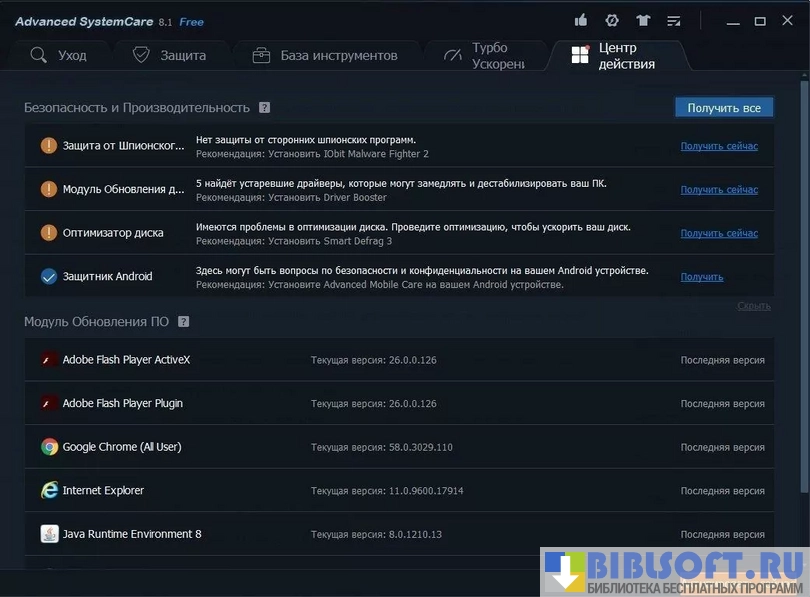Open the Защита tab
This screenshot has width=810, height=597.
tap(169, 56)
